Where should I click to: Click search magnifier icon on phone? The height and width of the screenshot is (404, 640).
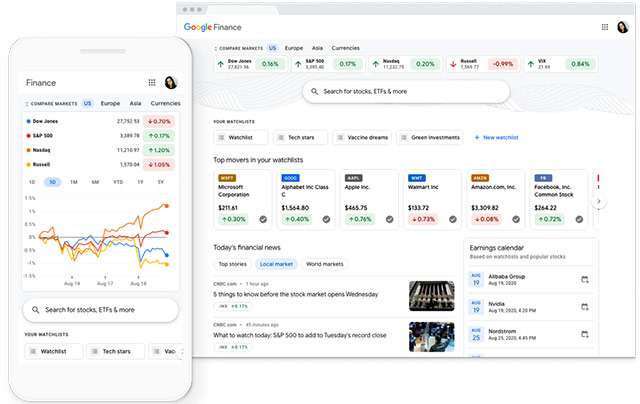36,310
